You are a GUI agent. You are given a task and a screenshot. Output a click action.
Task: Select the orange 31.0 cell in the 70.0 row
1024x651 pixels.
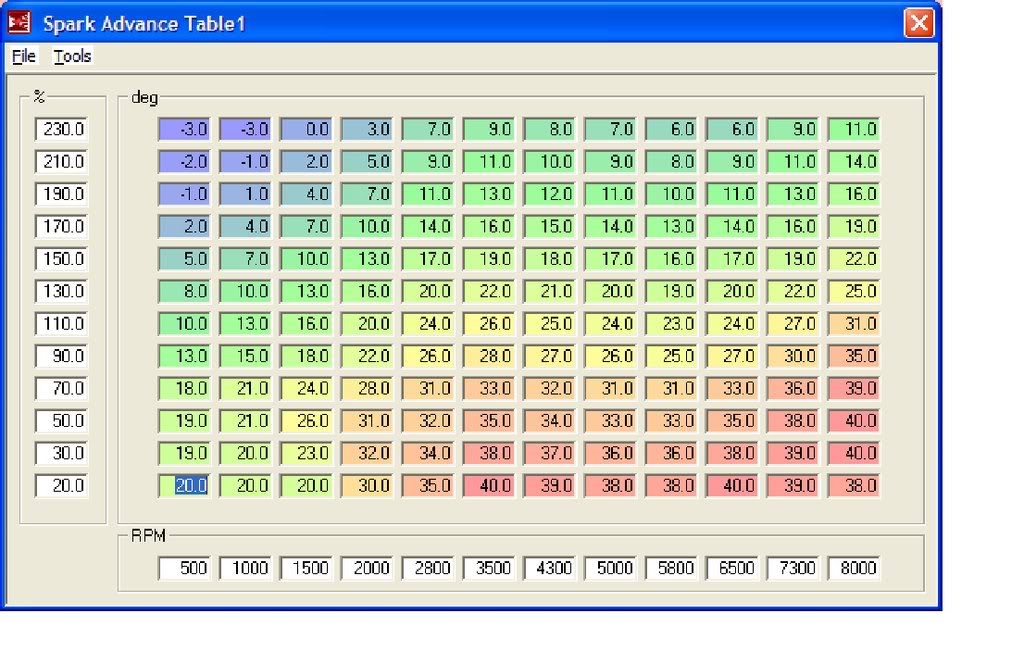[428, 388]
